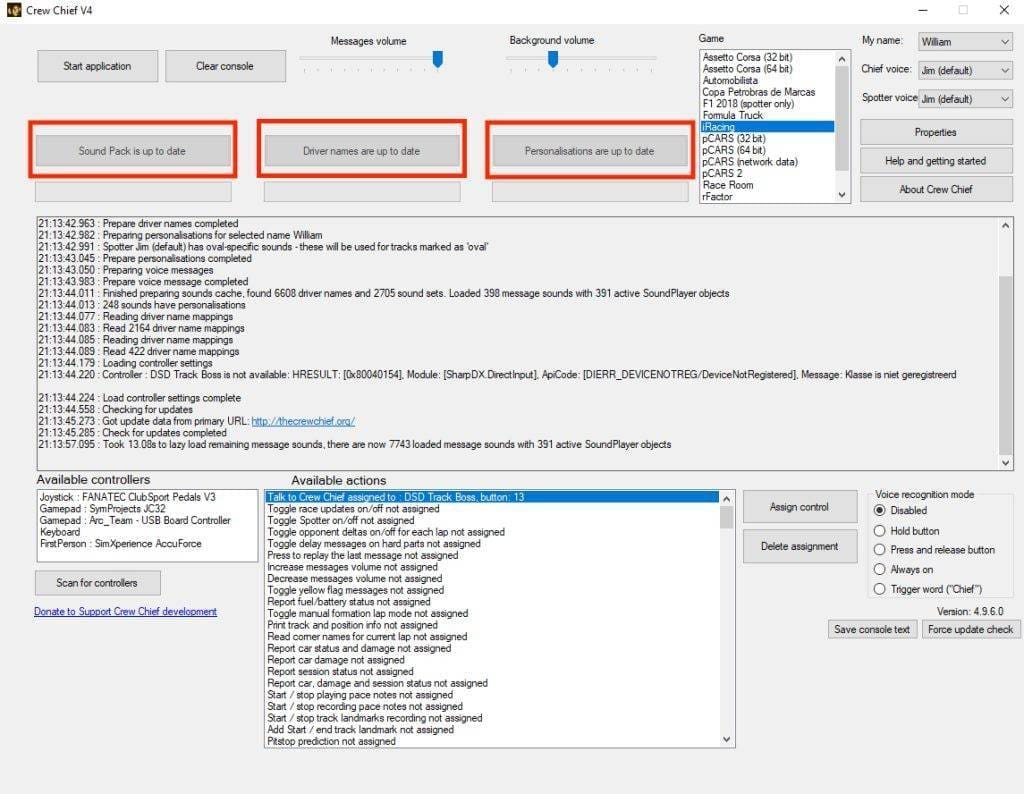The width and height of the screenshot is (1024, 794).
Task: Expand the Chief voice dropdown
Action: (964, 70)
